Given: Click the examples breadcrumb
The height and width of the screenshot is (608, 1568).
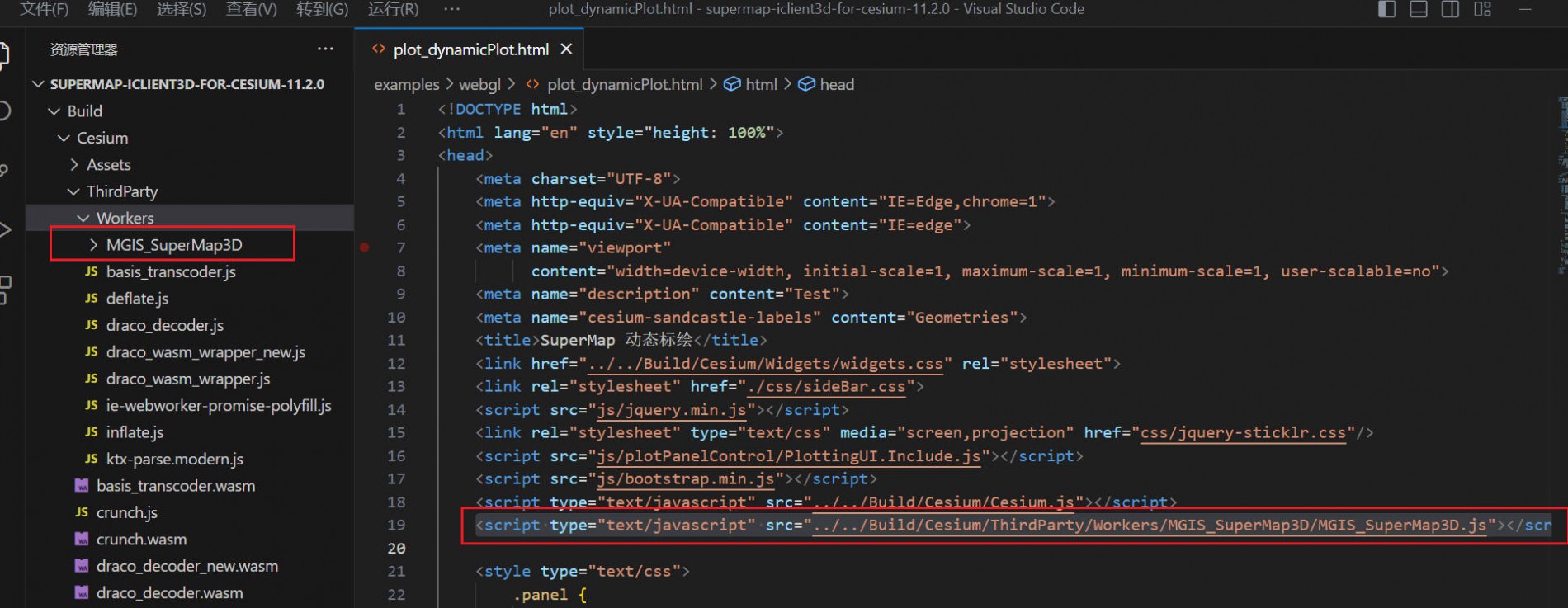Looking at the screenshot, I should coord(406,84).
